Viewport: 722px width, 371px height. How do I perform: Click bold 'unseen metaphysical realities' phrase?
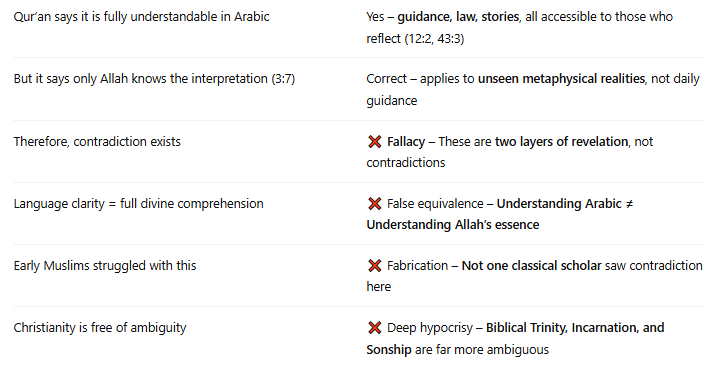point(561,79)
